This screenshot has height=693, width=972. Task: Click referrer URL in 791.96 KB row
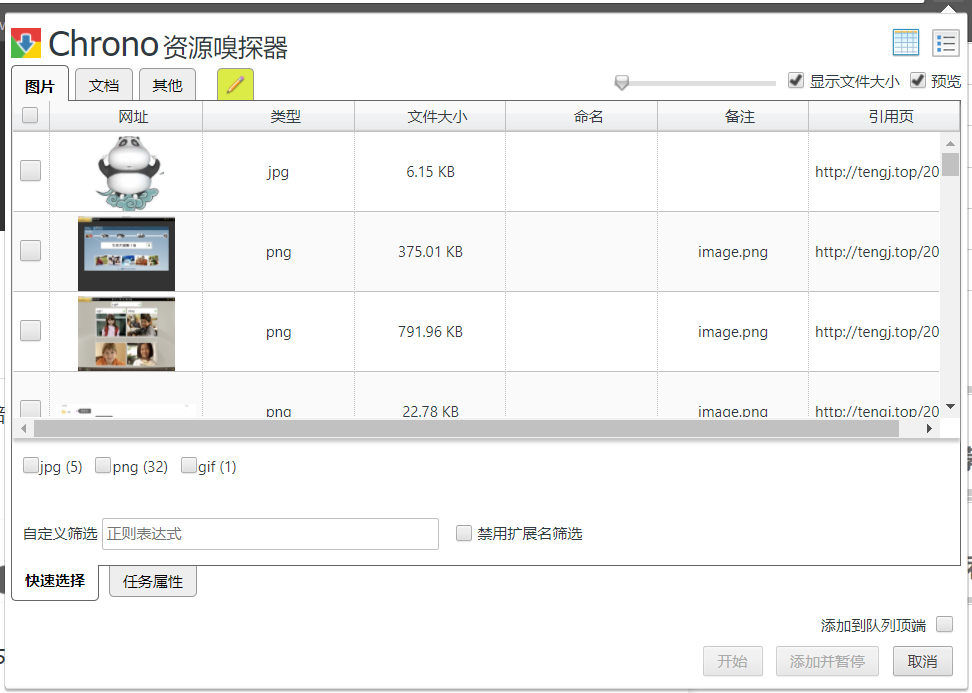(x=877, y=332)
